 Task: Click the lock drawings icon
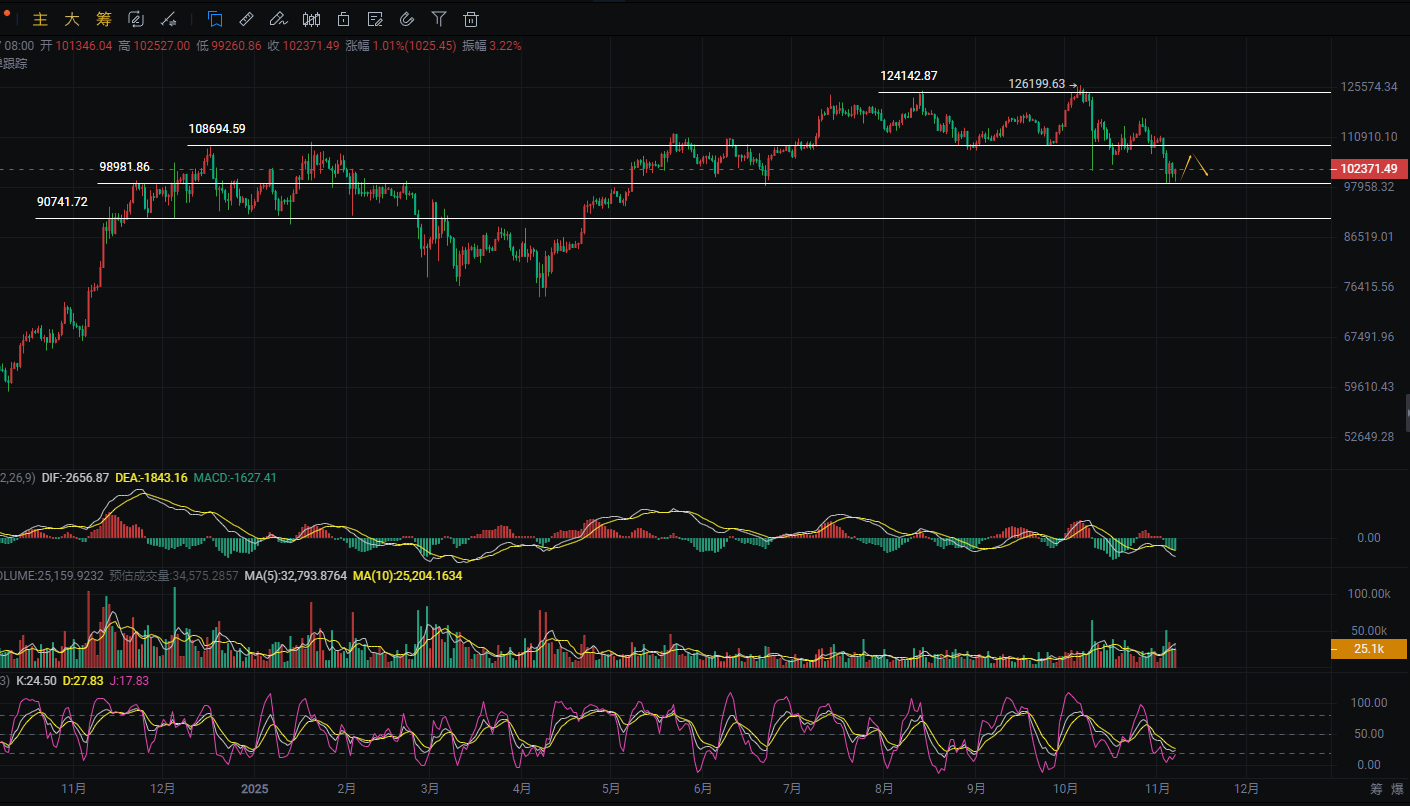[343, 19]
